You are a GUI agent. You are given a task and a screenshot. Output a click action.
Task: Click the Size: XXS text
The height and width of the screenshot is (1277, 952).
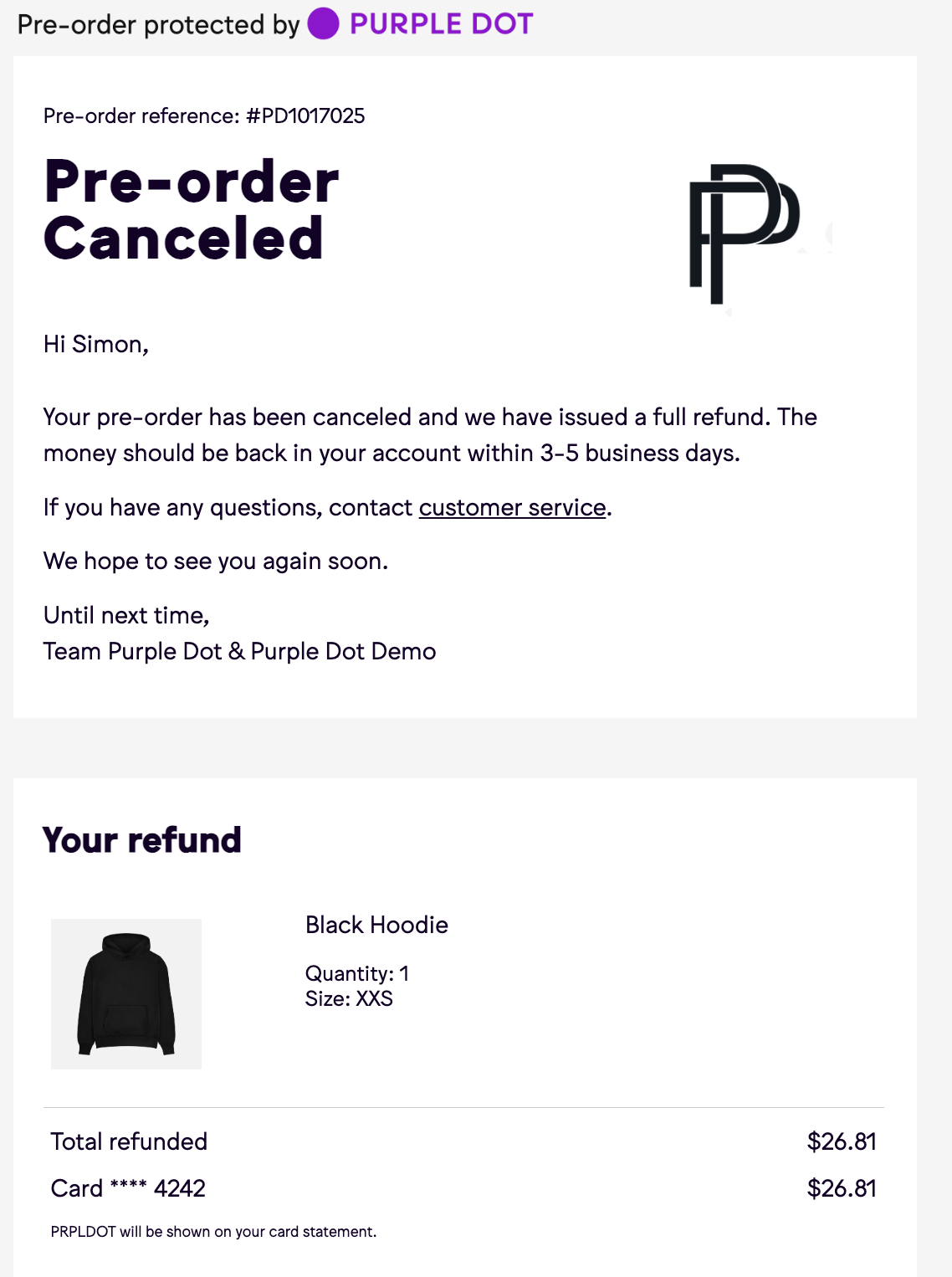349,998
